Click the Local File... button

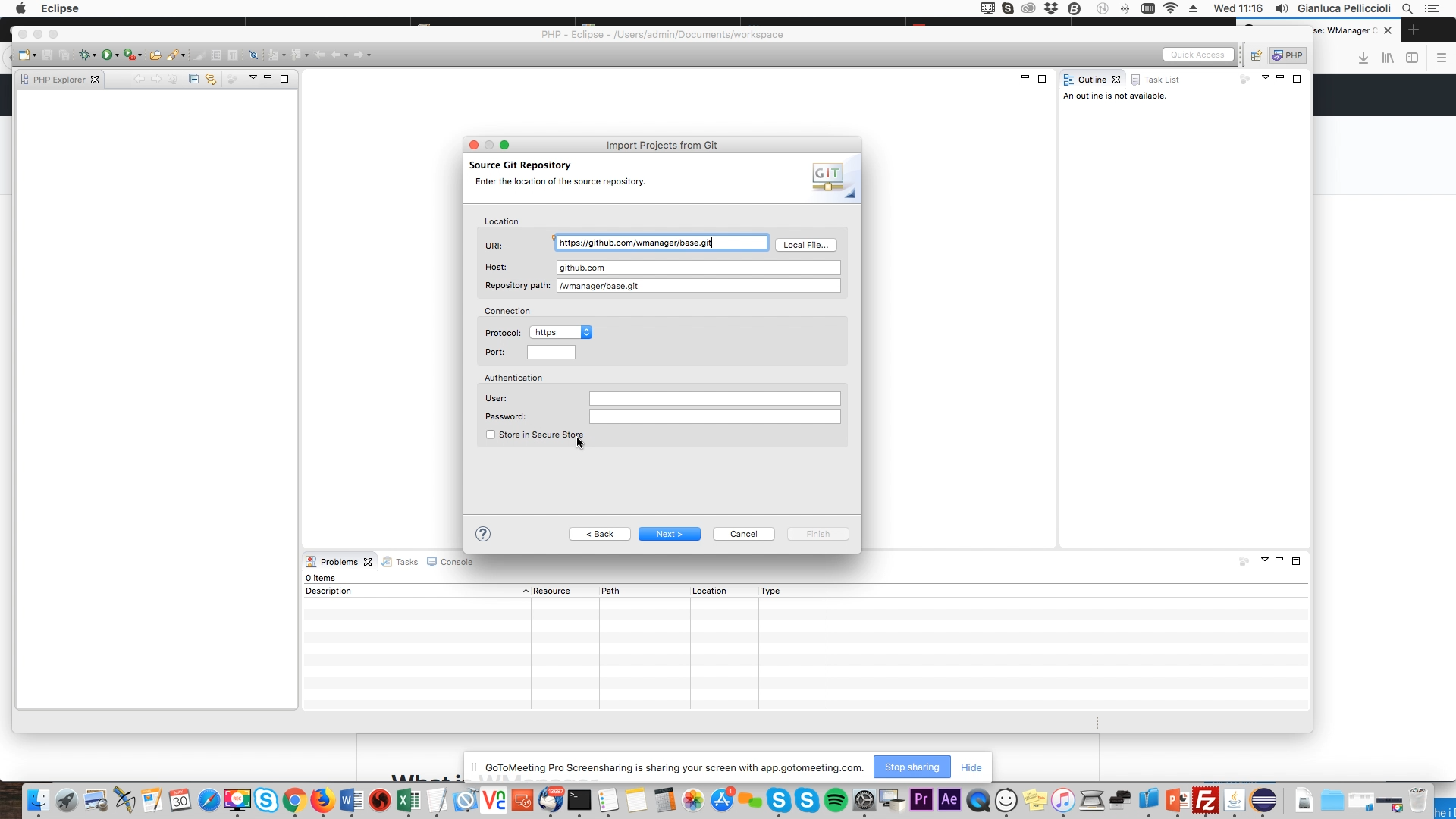(805, 245)
